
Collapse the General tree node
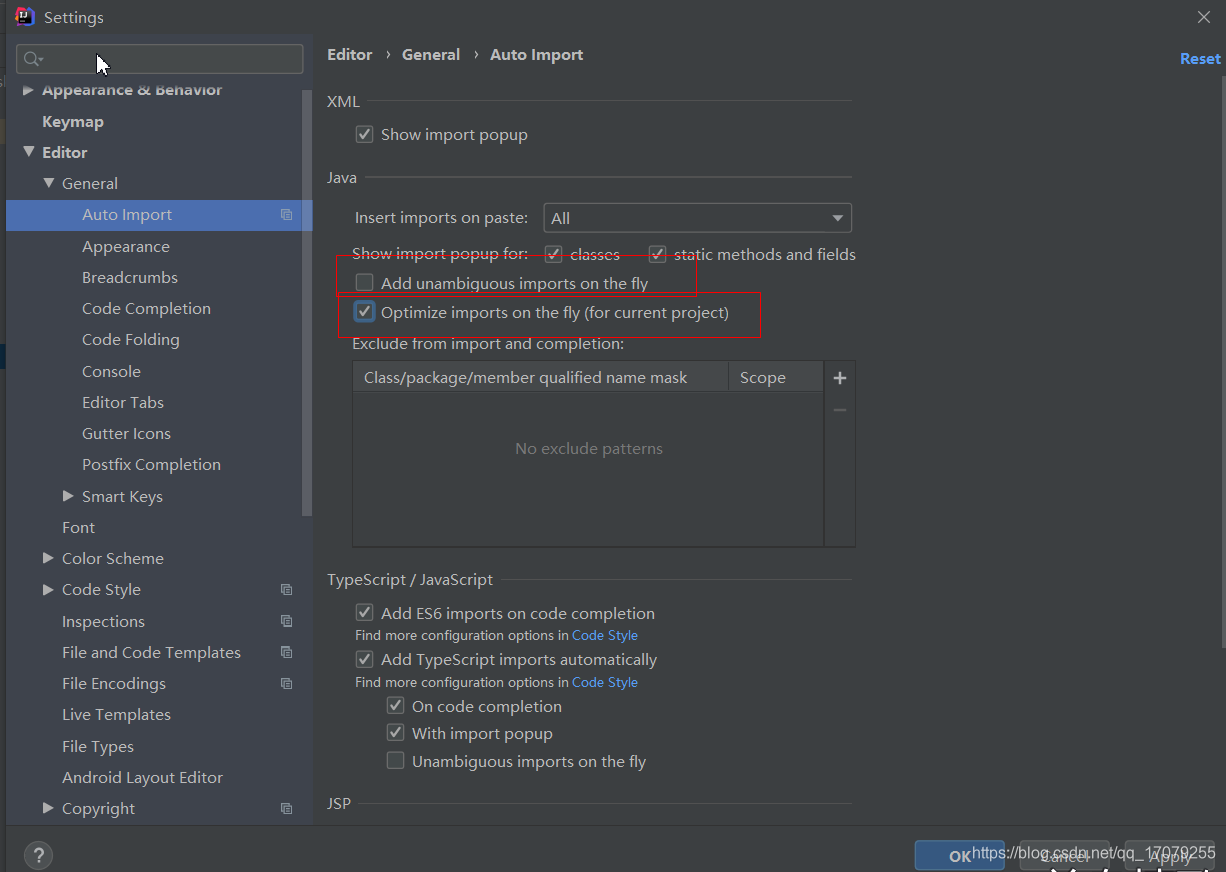(x=48, y=184)
